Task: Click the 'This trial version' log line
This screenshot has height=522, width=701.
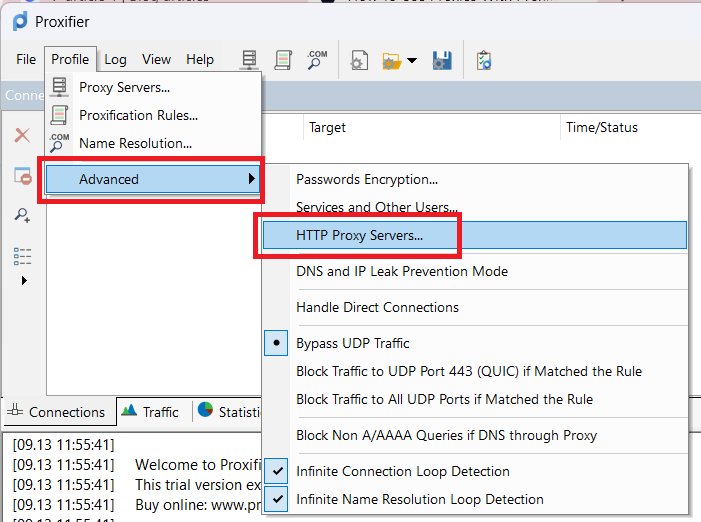Action: [x=198, y=485]
